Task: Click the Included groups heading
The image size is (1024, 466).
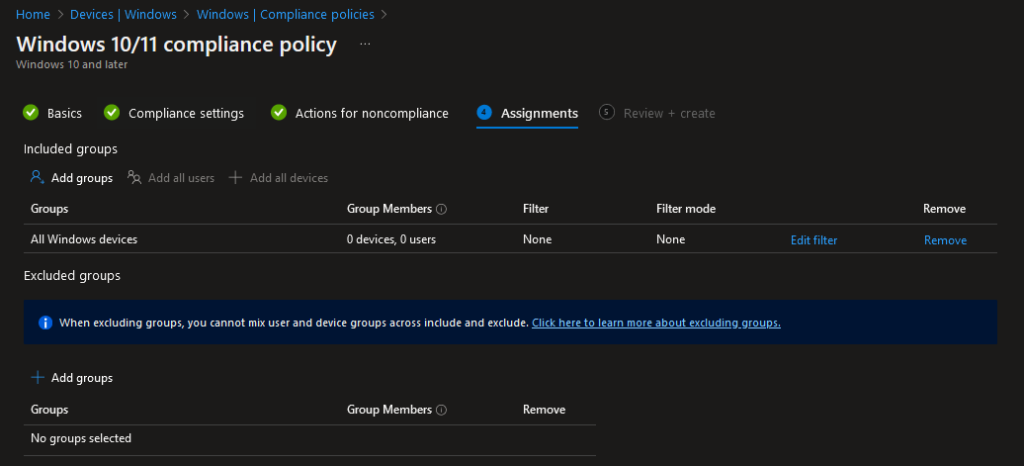Action: pyautogui.click(x=71, y=149)
